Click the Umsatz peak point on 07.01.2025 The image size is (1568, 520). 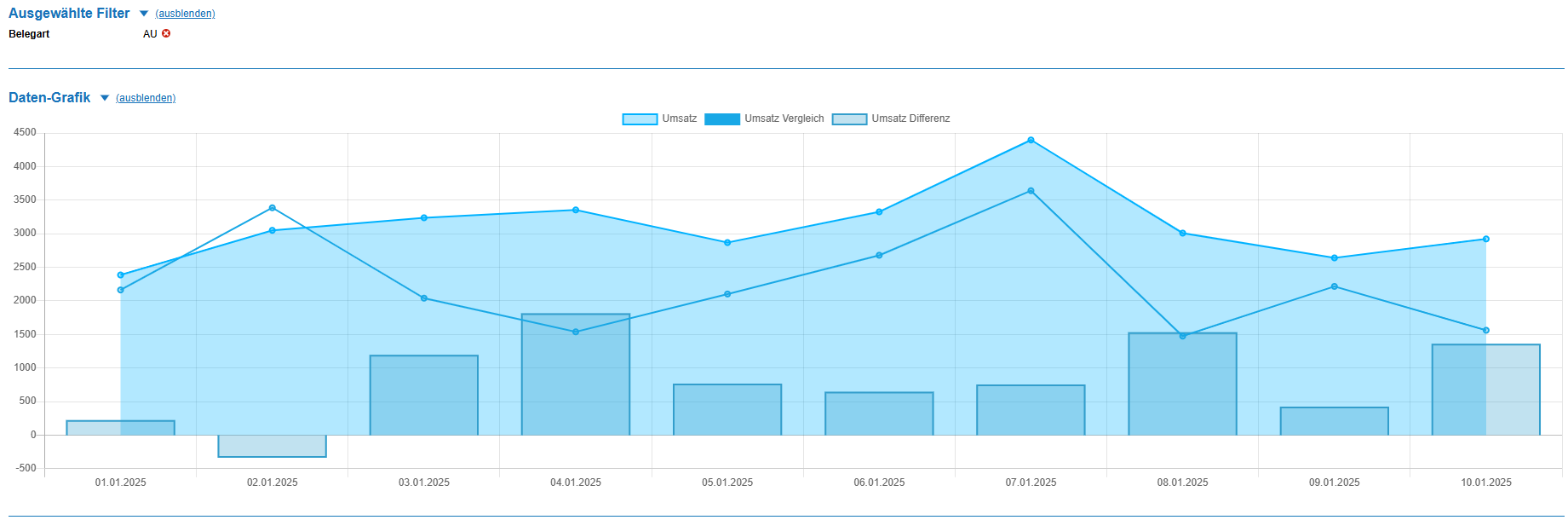pyautogui.click(x=1031, y=140)
